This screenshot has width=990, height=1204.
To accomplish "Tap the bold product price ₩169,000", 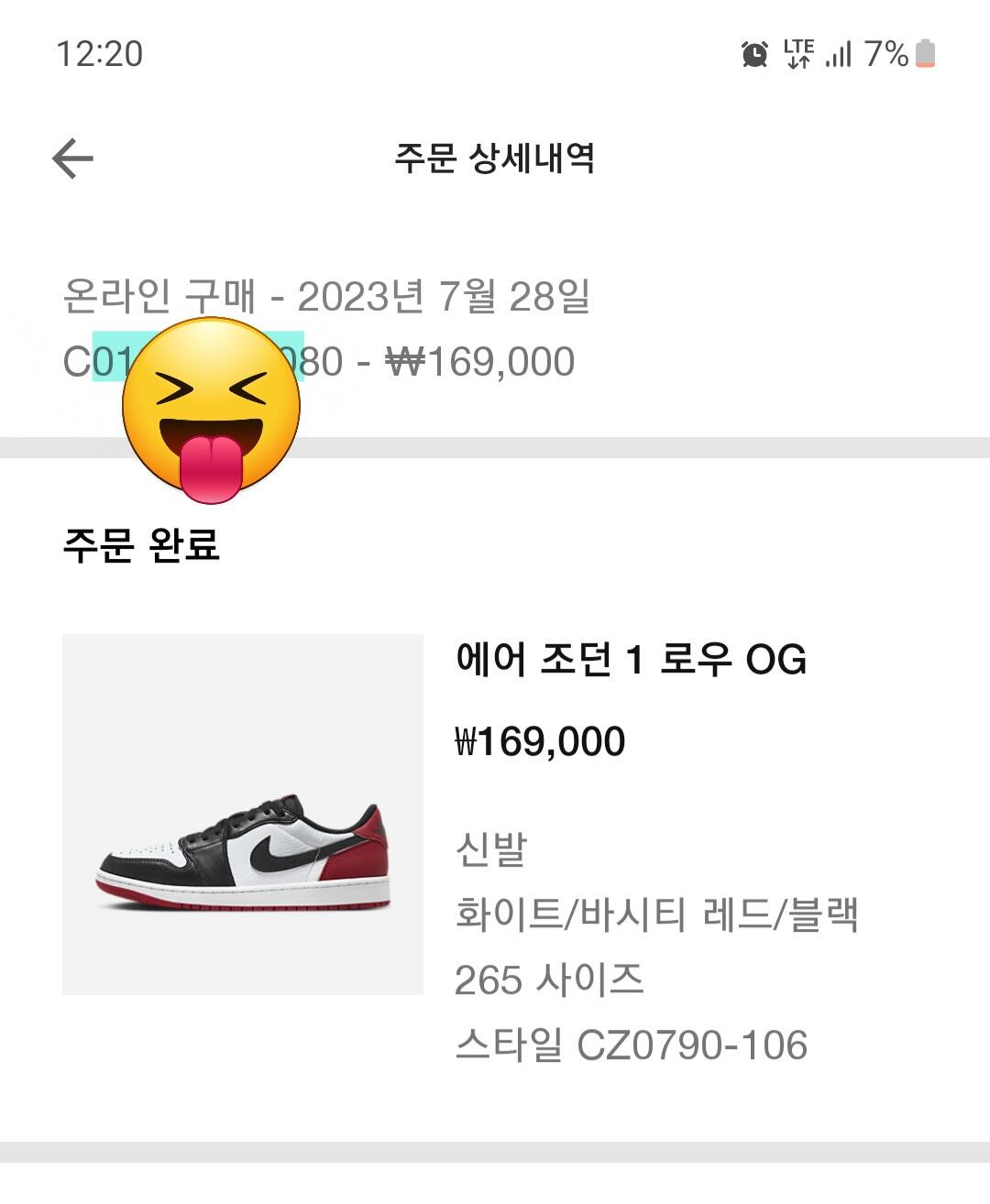I will tap(540, 741).
